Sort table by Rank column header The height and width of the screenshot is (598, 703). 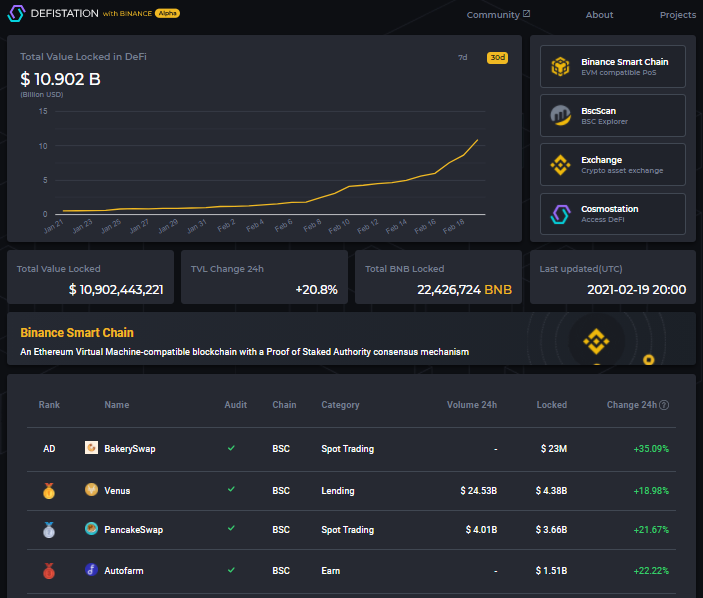tap(49, 405)
